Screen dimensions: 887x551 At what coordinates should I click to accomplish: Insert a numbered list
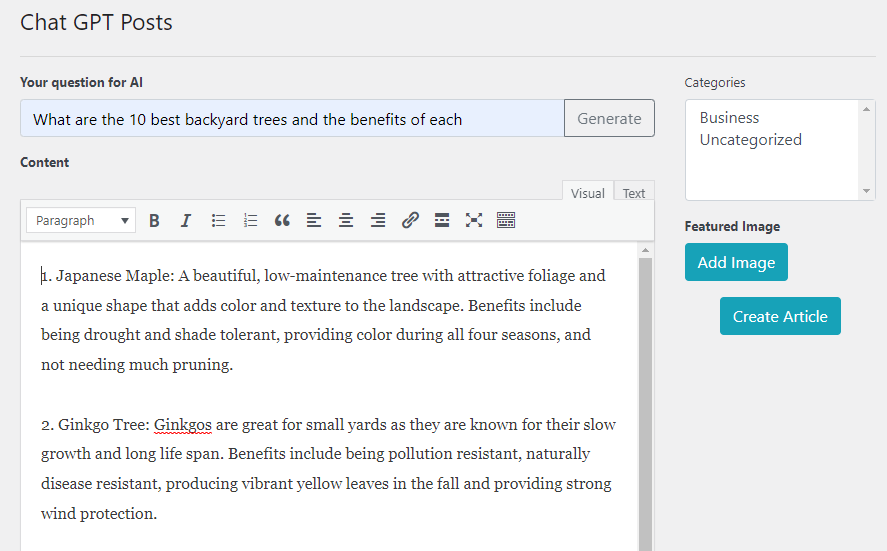[x=250, y=221]
